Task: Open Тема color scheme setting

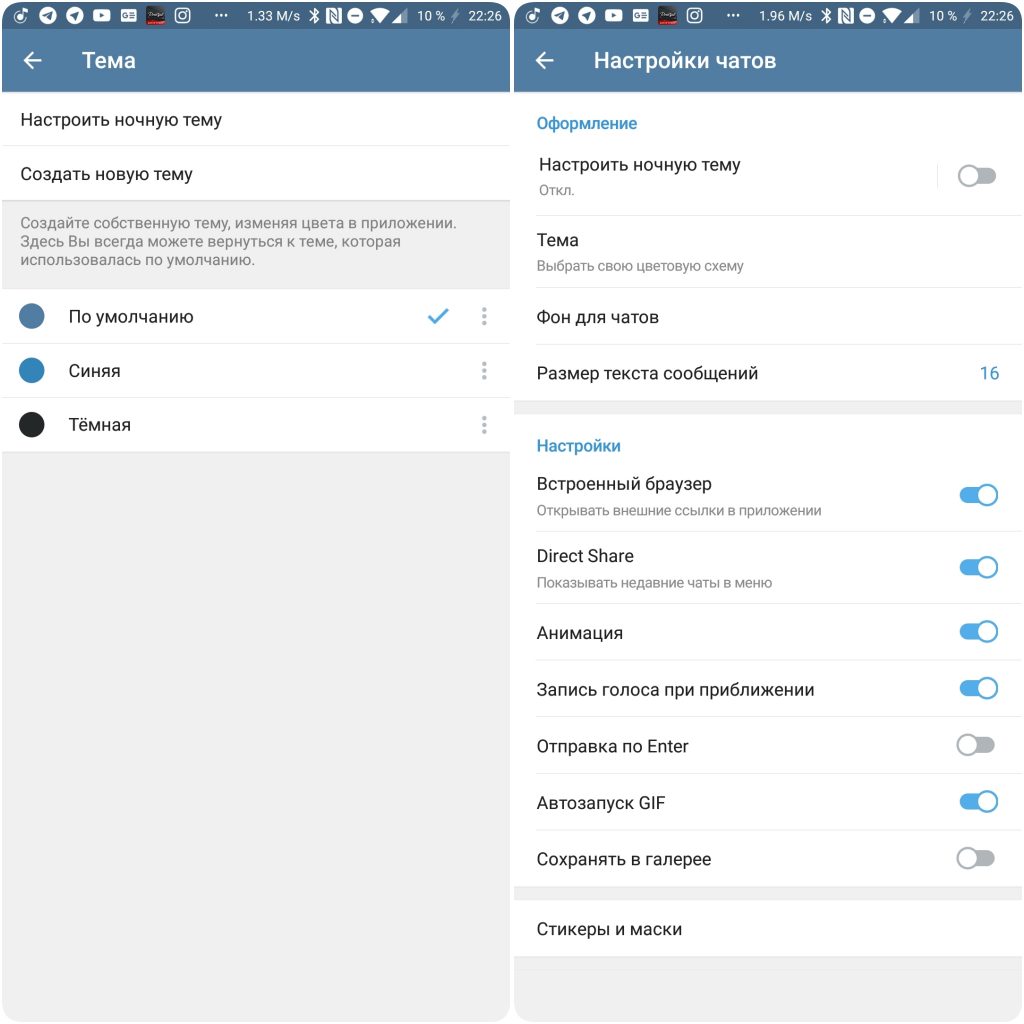Action: click(x=768, y=251)
